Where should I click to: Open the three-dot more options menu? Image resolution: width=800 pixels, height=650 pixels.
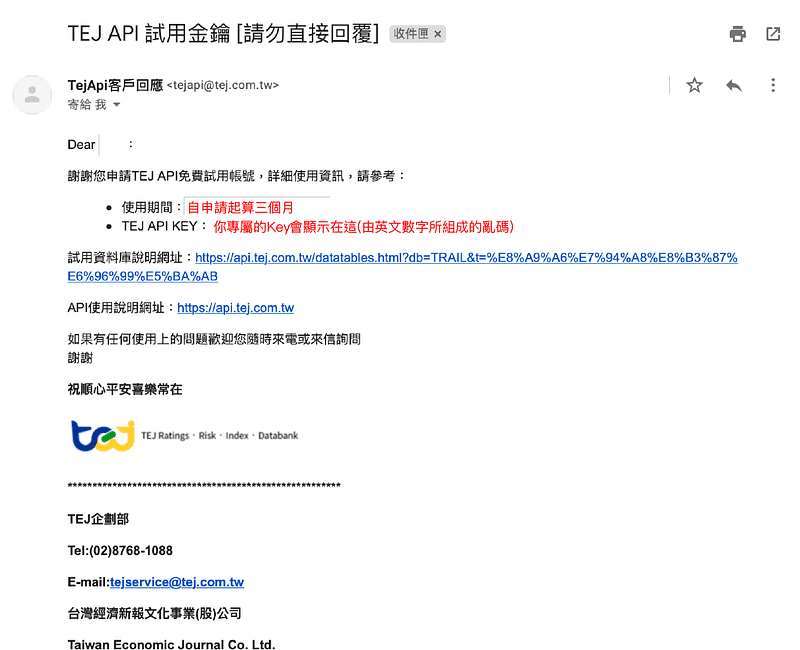point(773,86)
